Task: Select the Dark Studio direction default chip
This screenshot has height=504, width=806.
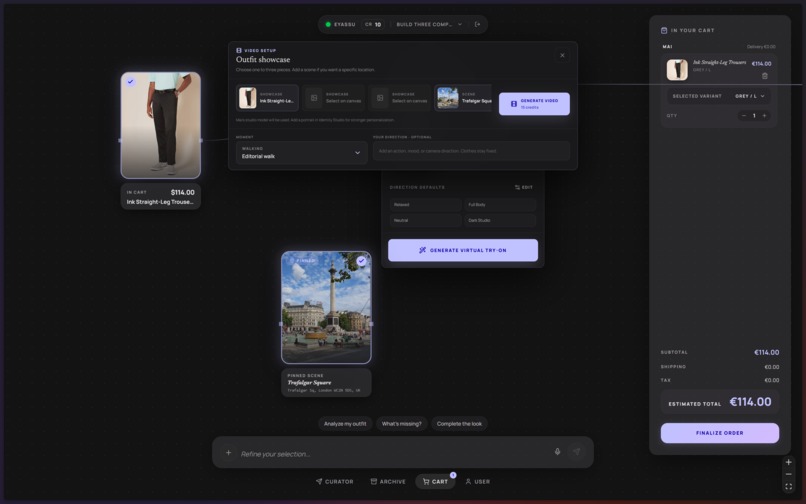Action: pos(500,220)
